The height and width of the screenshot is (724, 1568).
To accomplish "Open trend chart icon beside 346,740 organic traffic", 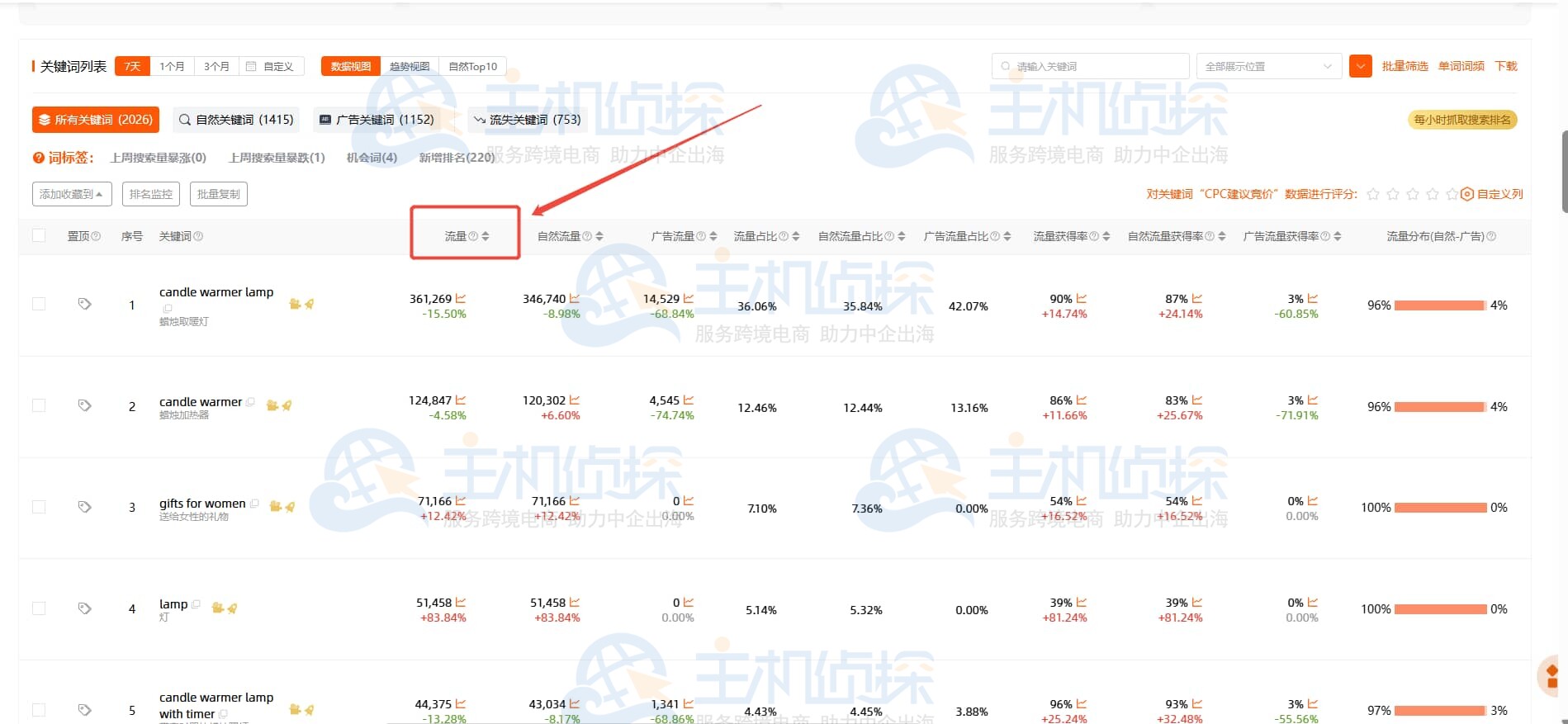I will 575,299.
